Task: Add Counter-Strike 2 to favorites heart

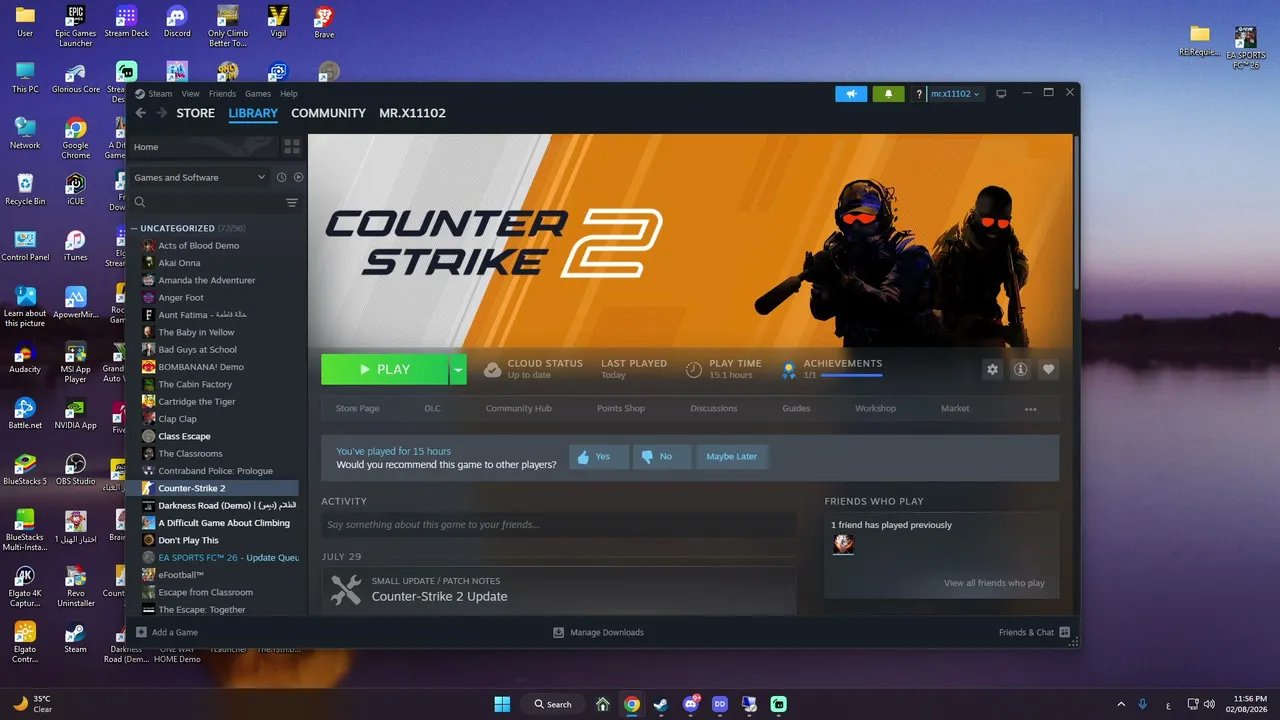Action: [x=1048, y=369]
